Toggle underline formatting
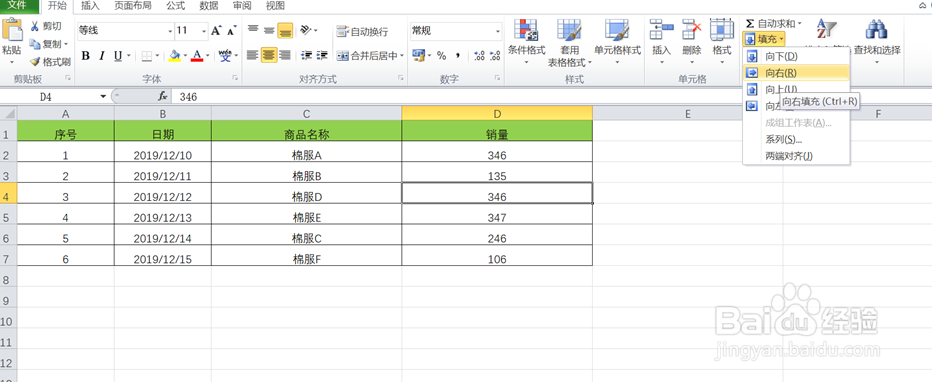Screen dimensions: 932x382 point(118,56)
